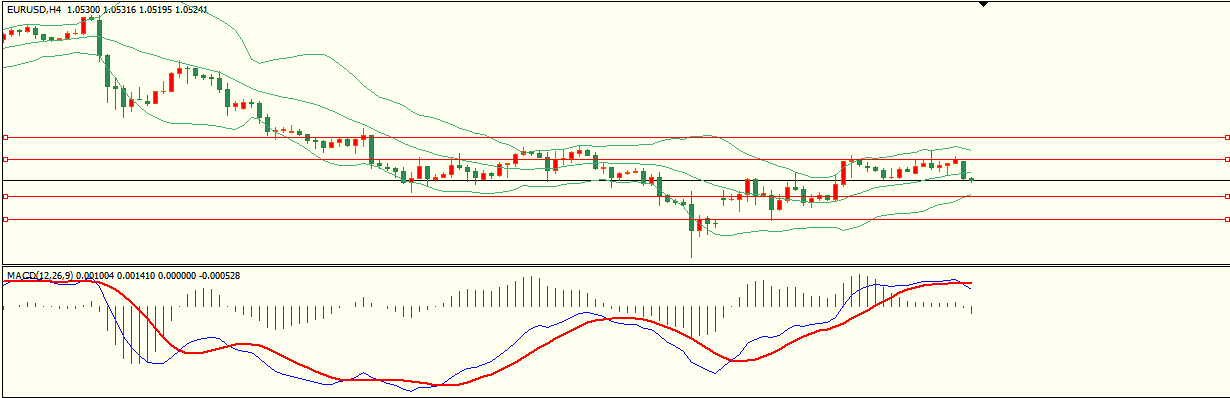Grab left handle of topmost horizontal line
The image size is (1230, 398).
click(5, 137)
